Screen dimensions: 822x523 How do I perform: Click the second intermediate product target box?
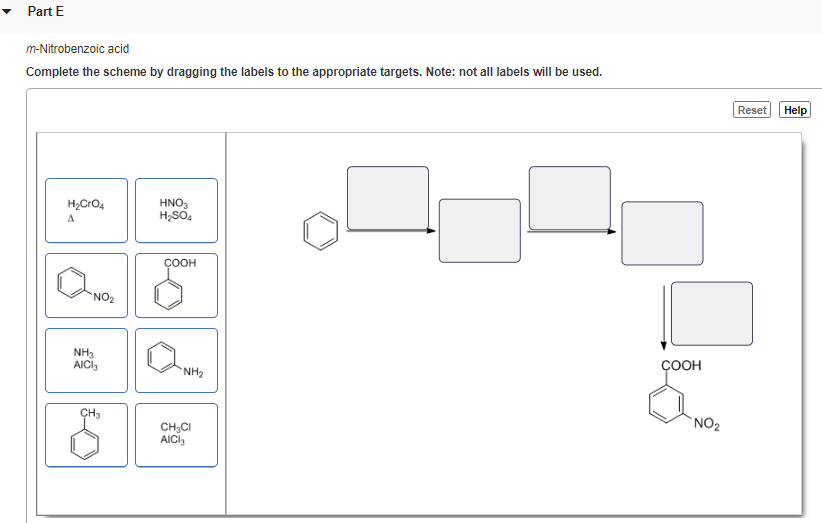(x=662, y=233)
